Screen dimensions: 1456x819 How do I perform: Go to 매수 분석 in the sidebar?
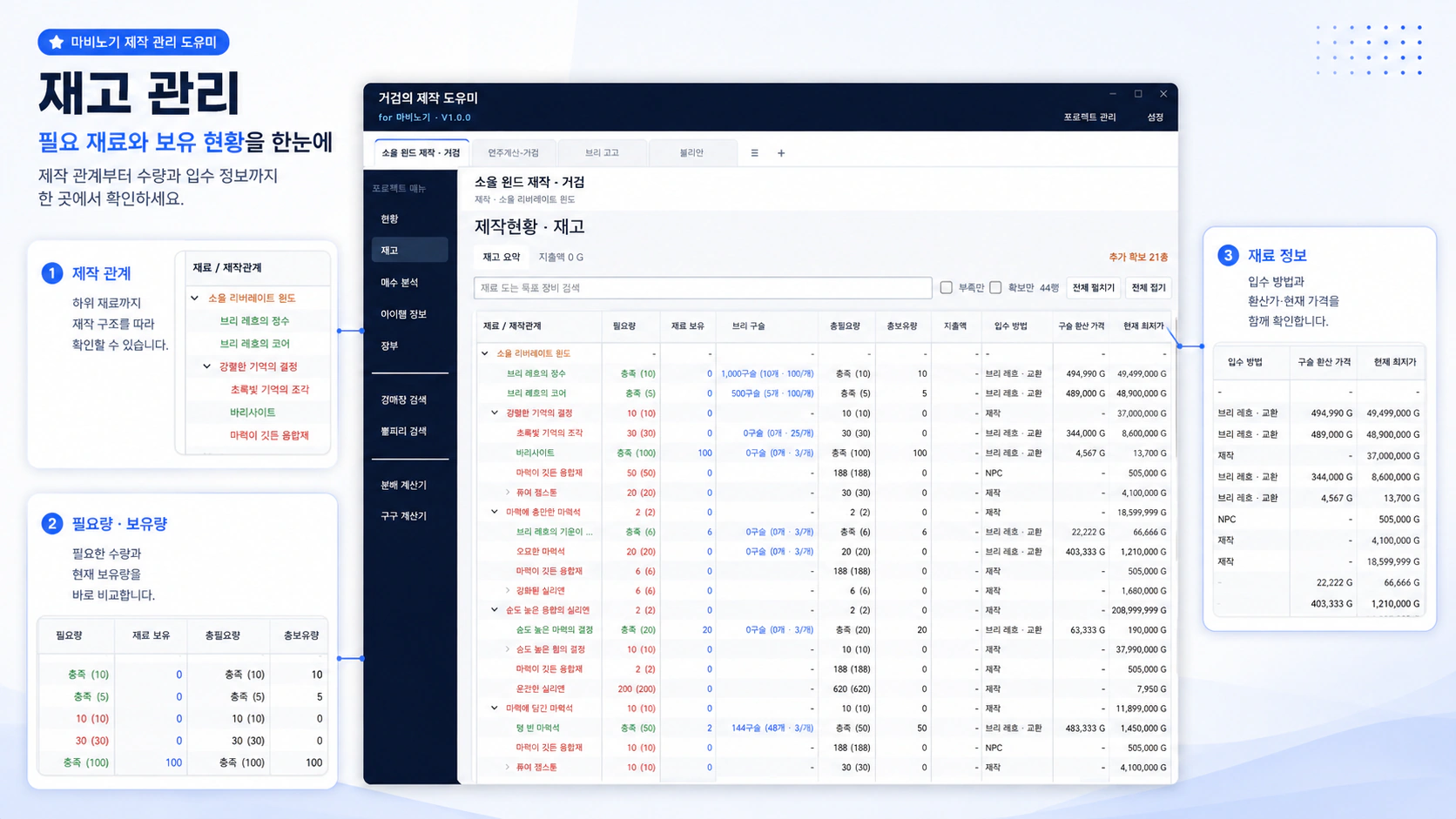[x=409, y=283]
